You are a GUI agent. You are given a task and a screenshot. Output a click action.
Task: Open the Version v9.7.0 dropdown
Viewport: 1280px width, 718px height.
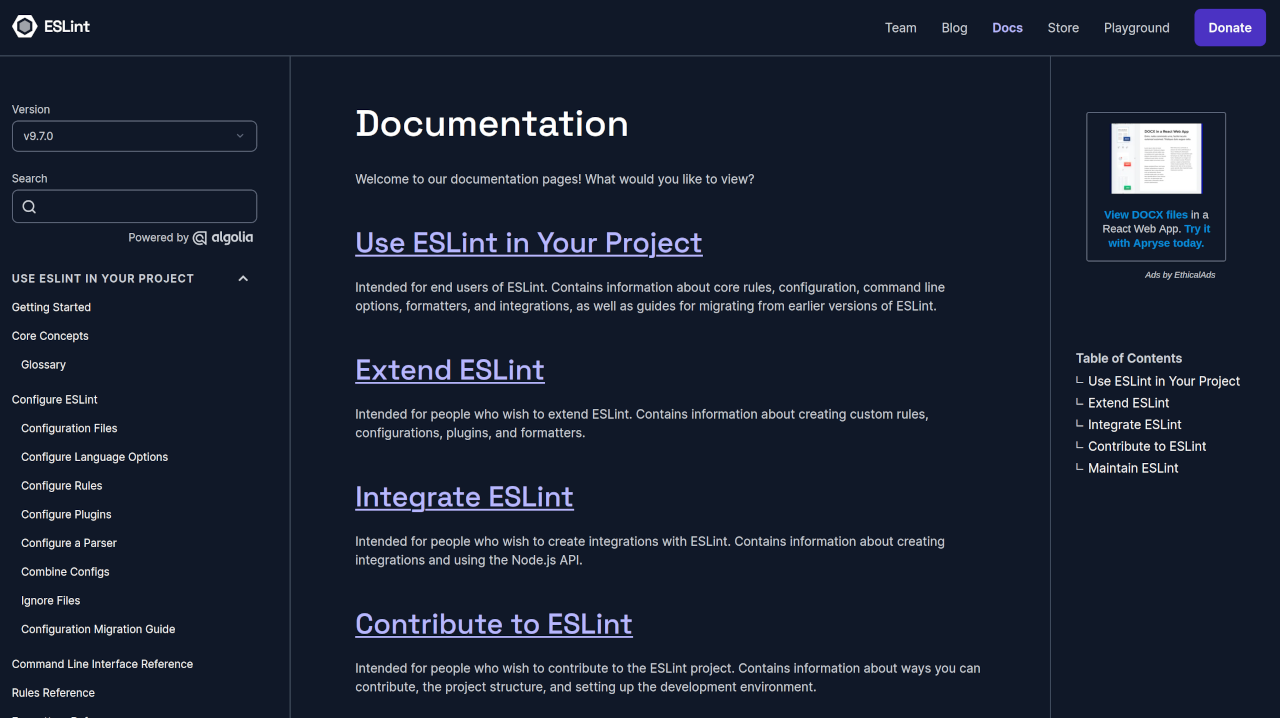[x=134, y=136]
